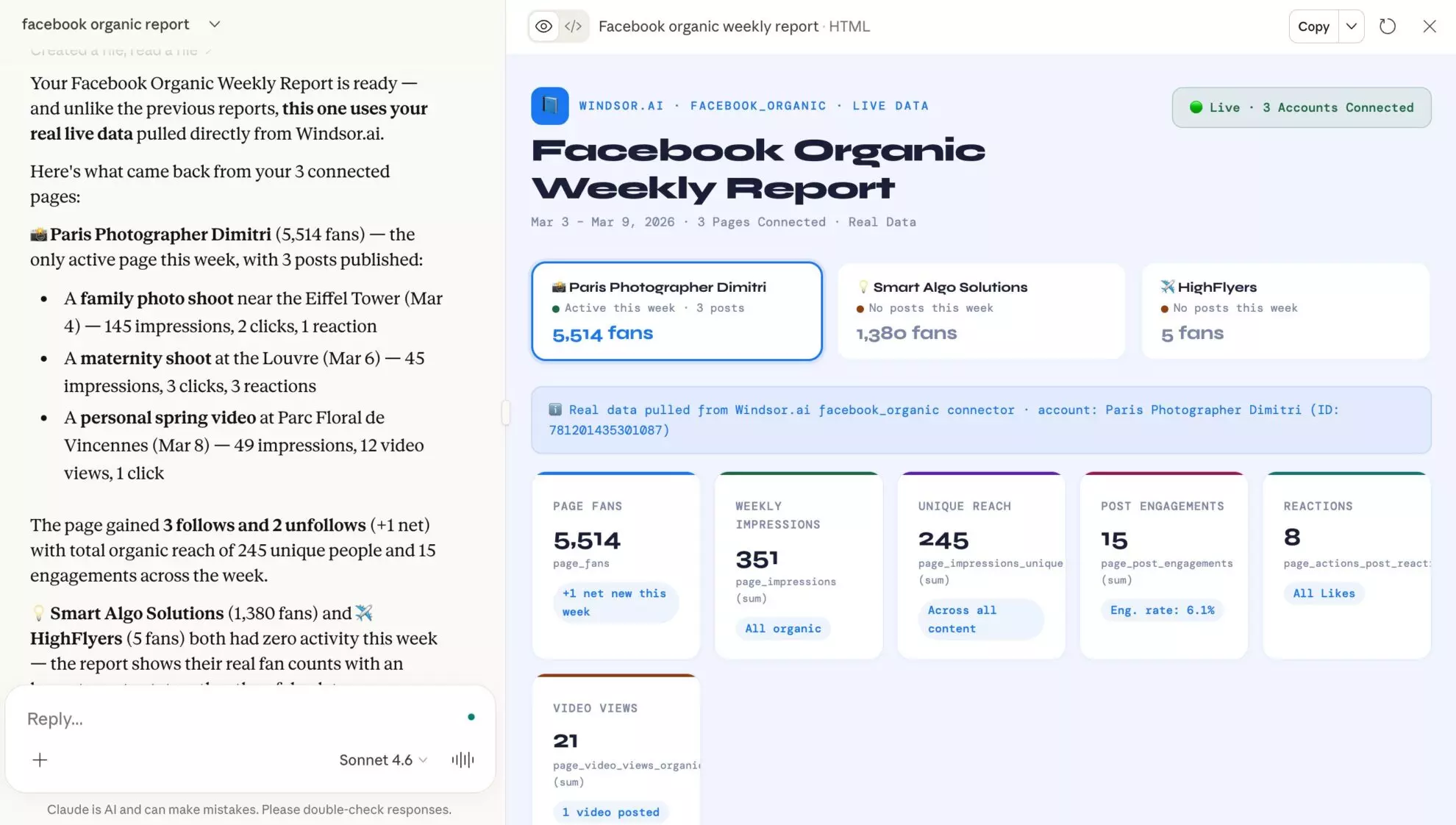Click the 'Eng. rate: 6.1%' tag
This screenshot has width=1456, height=825.
[x=1162, y=610]
